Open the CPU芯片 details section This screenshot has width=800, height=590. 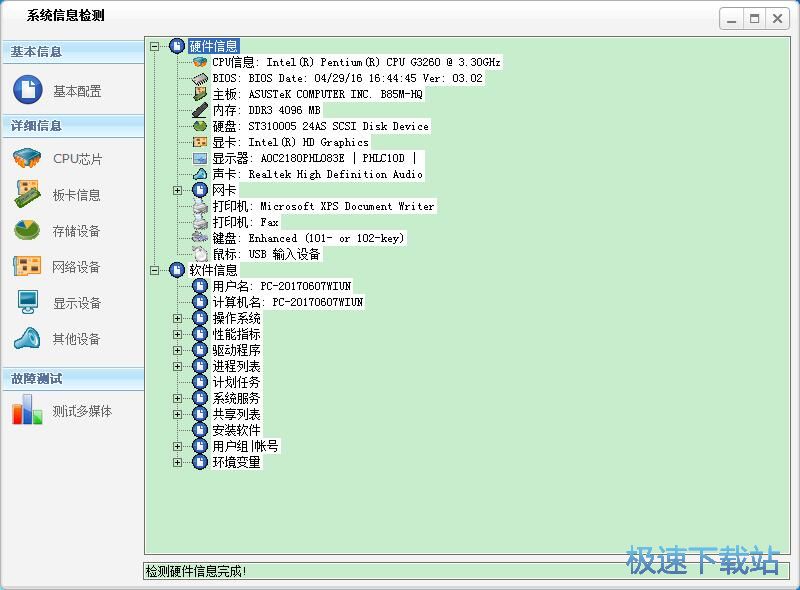pyautogui.click(x=57, y=159)
